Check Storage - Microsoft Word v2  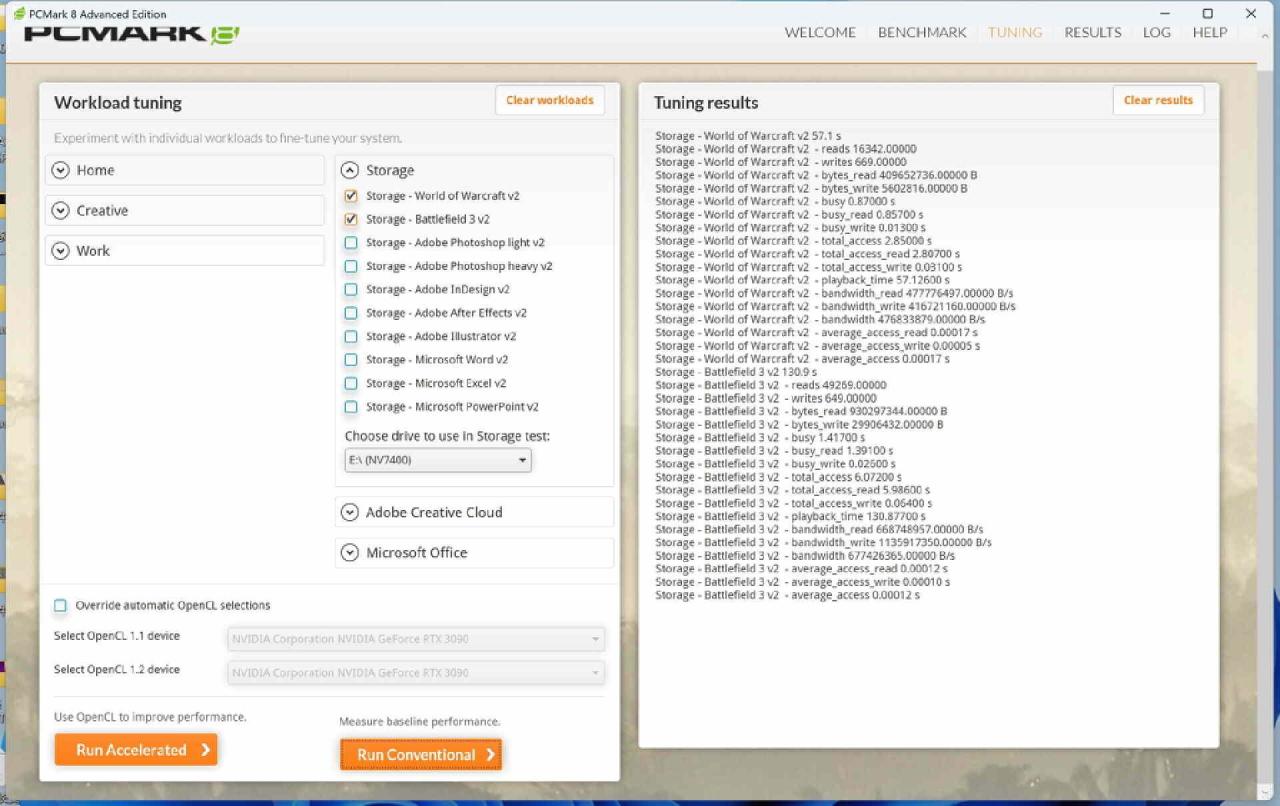click(351, 360)
